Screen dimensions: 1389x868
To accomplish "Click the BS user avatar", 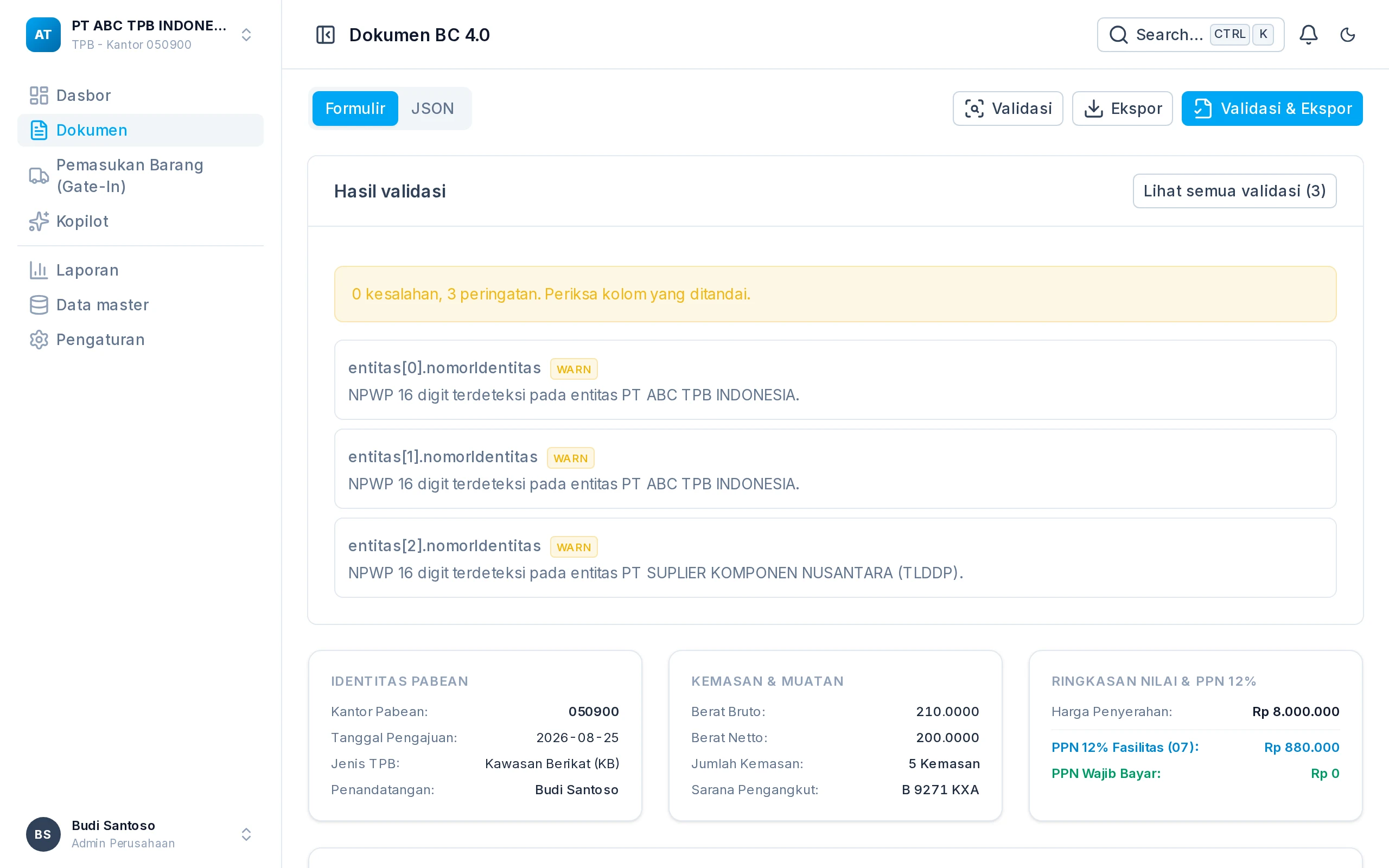I will tap(43, 834).
